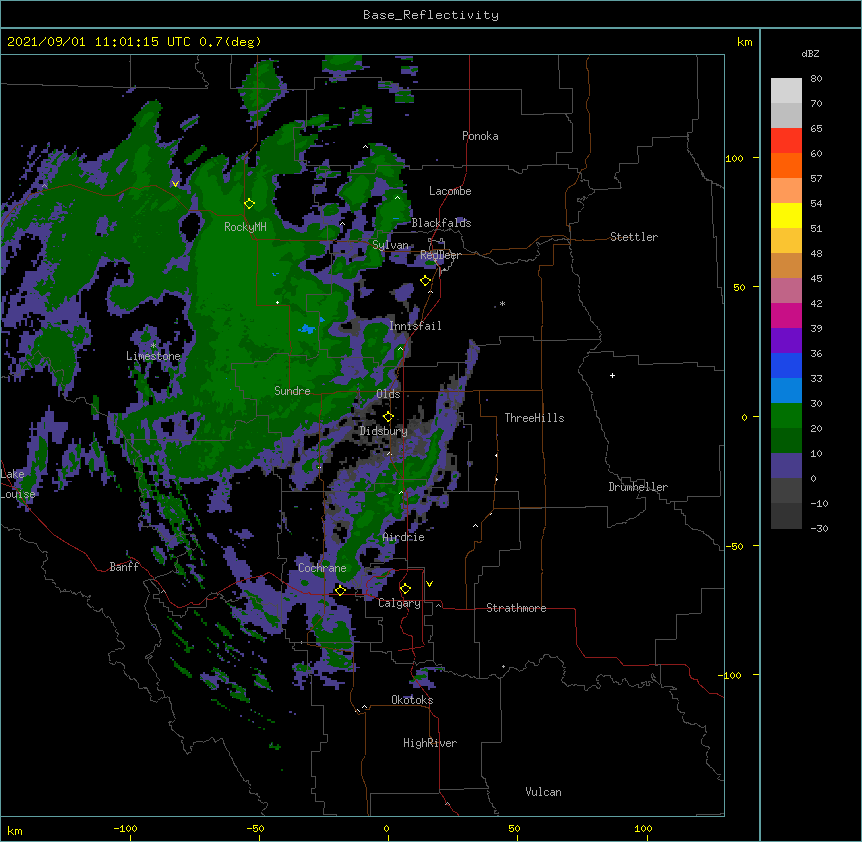This screenshot has width=862, height=842.
Task: Click the yellow diamond marker above RockyMH
Action: (250, 204)
